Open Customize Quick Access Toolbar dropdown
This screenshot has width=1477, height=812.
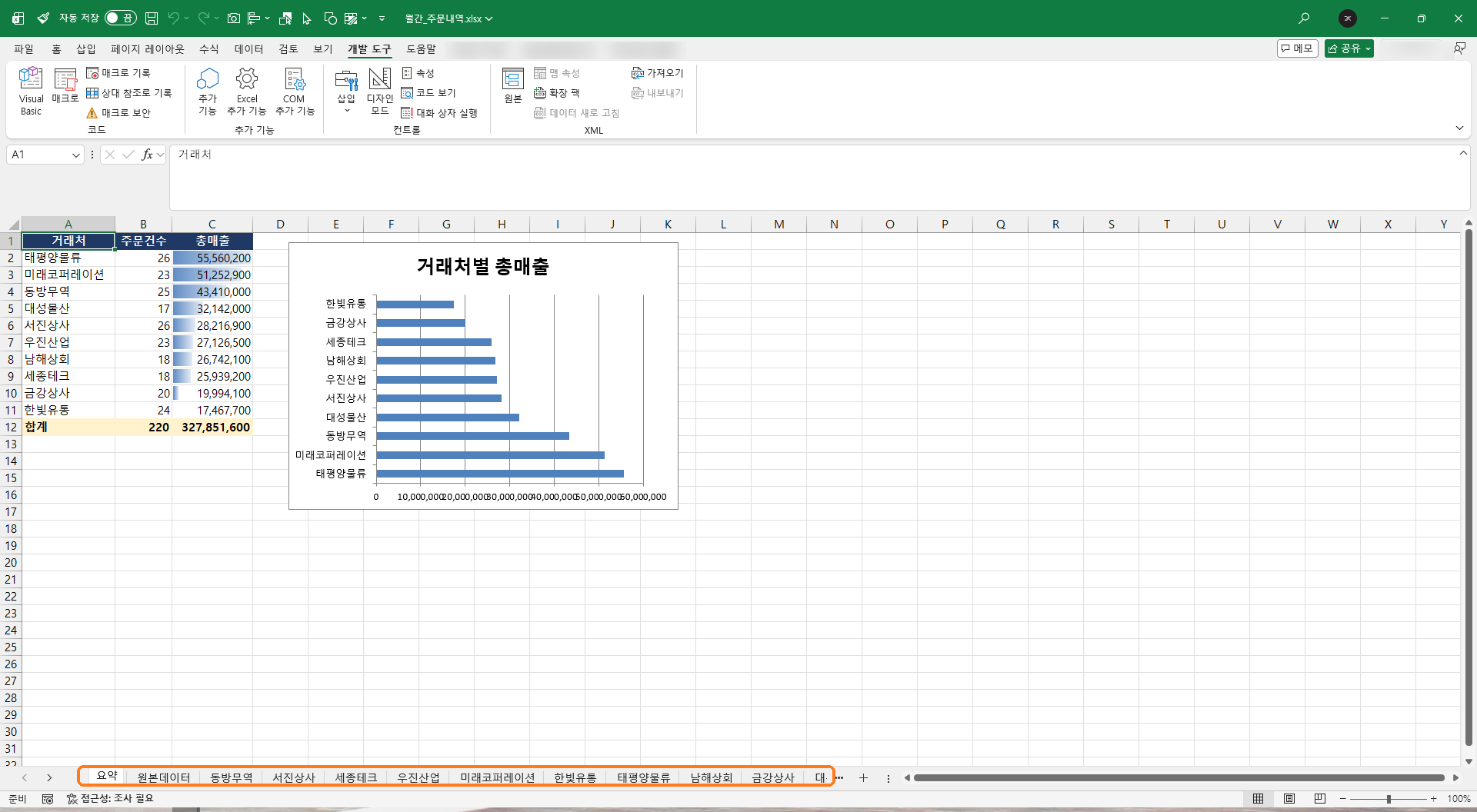coord(382,18)
